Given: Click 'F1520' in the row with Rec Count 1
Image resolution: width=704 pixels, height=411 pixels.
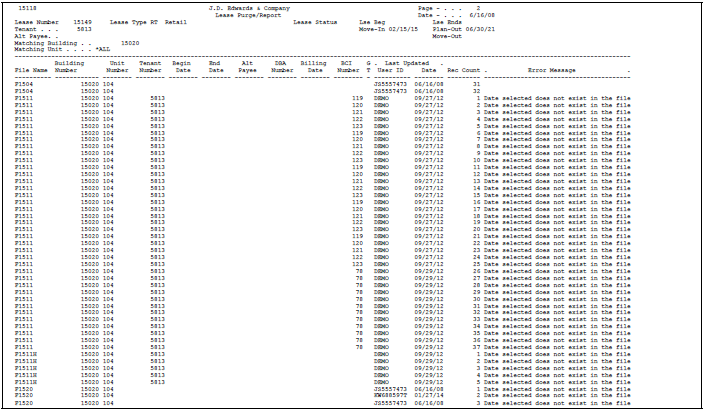Looking at the screenshot, I should click(x=24, y=389).
